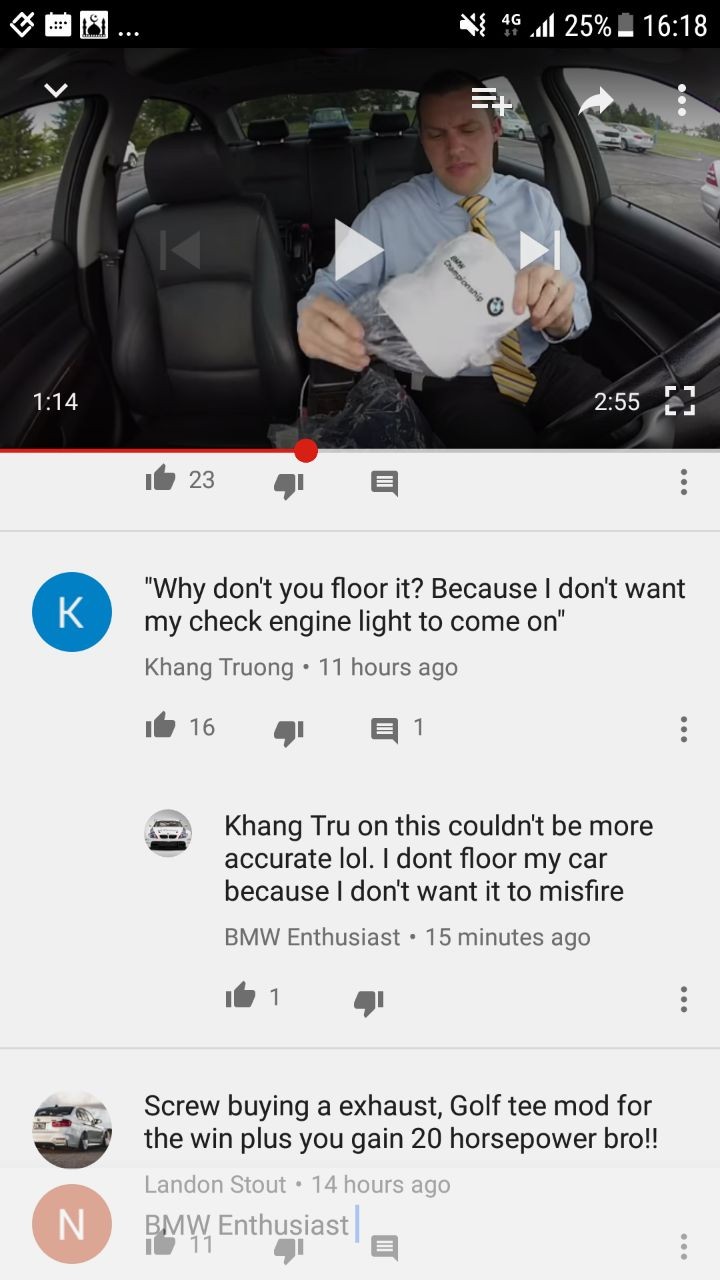Image resolution: width=720 pixels, height=1280 pixels.
Task: Skip to next video
Action: click(x=539, y=250)
